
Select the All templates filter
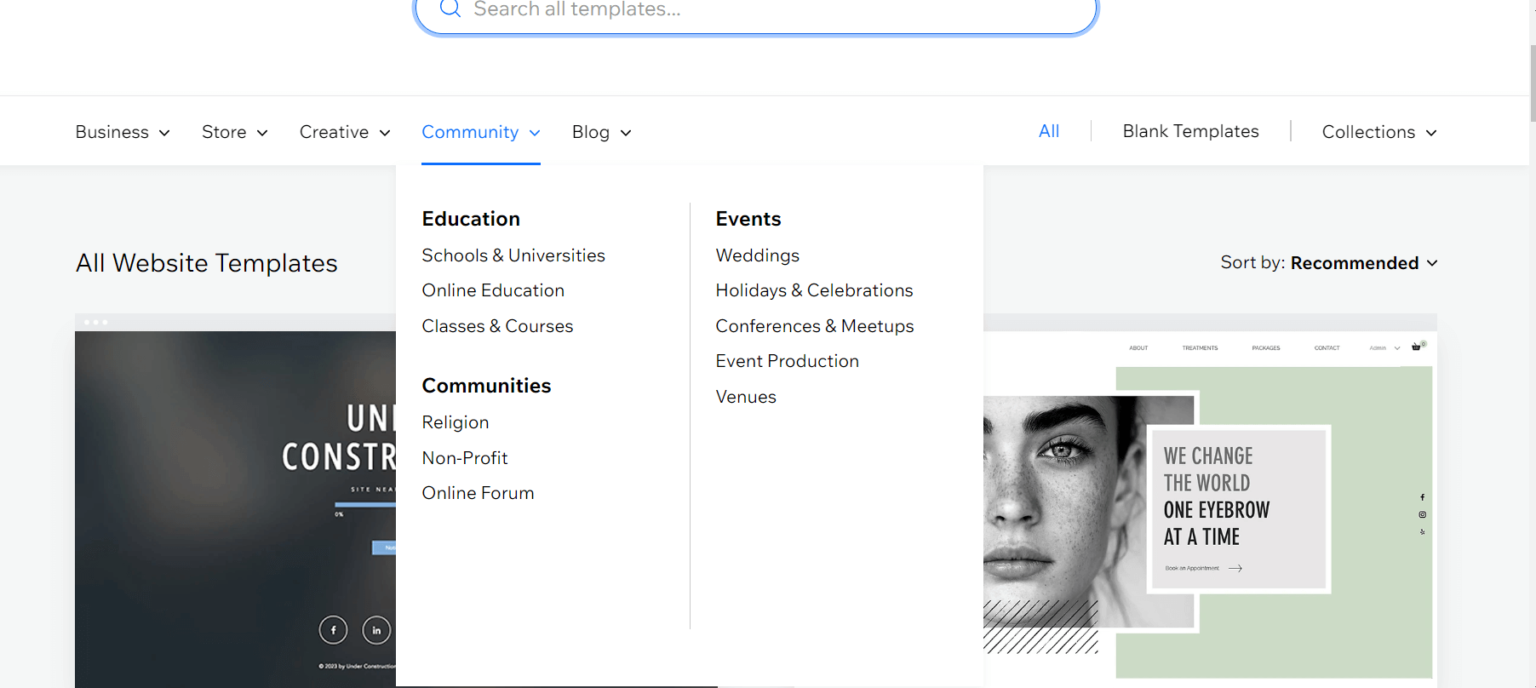(1049, 131)
